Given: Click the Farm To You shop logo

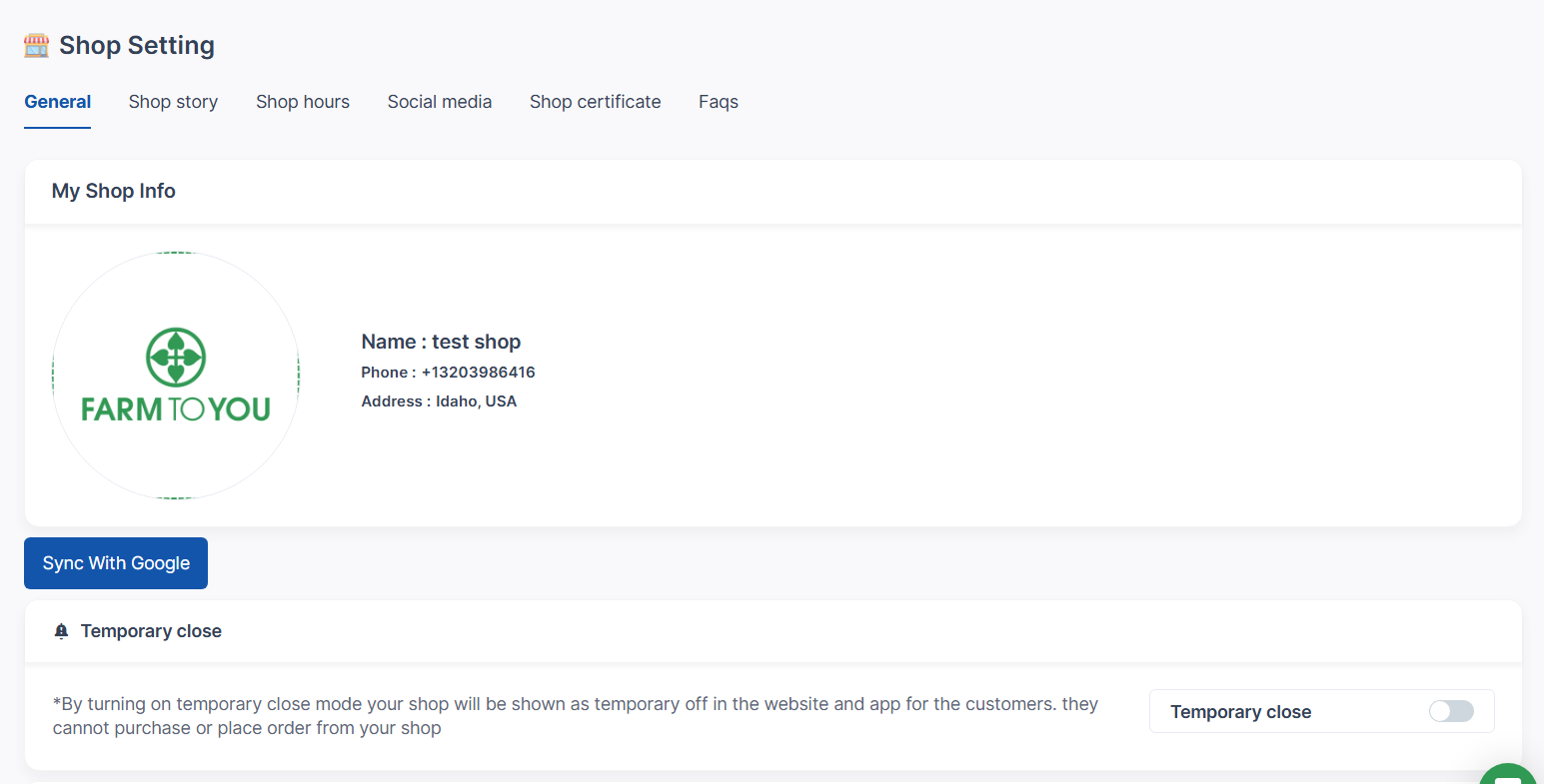Looking at the screenshot, I should pos(176,376).
